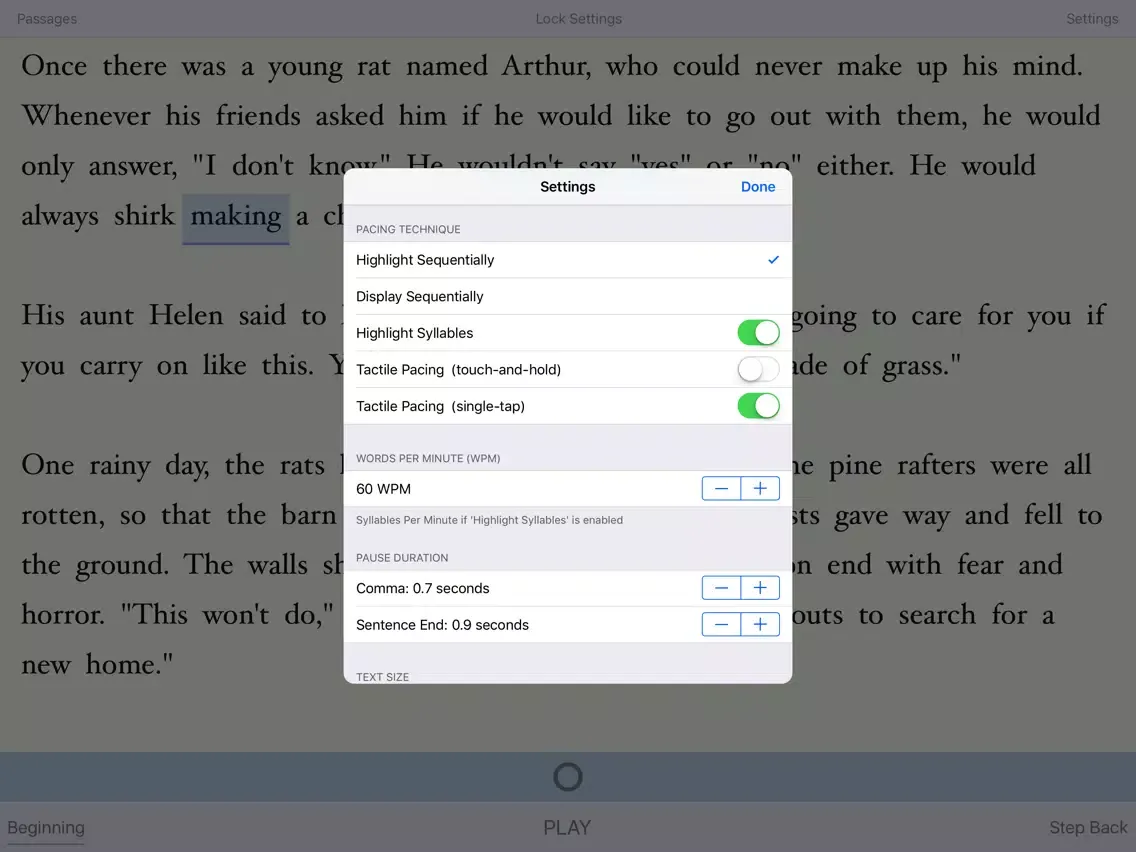Screen dimensions: 1136x852
Task: Click the Syllables Per Minute footnote text
Action: point(489,520)
